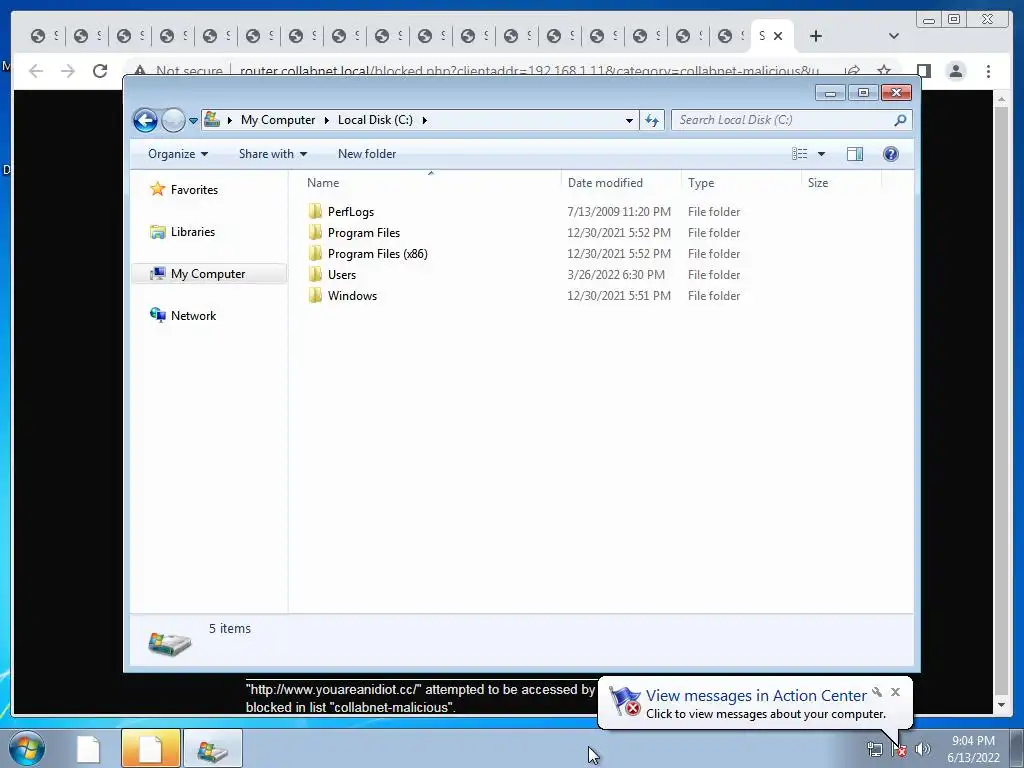Click the Chrome address bar URL

tap(529, 71)
